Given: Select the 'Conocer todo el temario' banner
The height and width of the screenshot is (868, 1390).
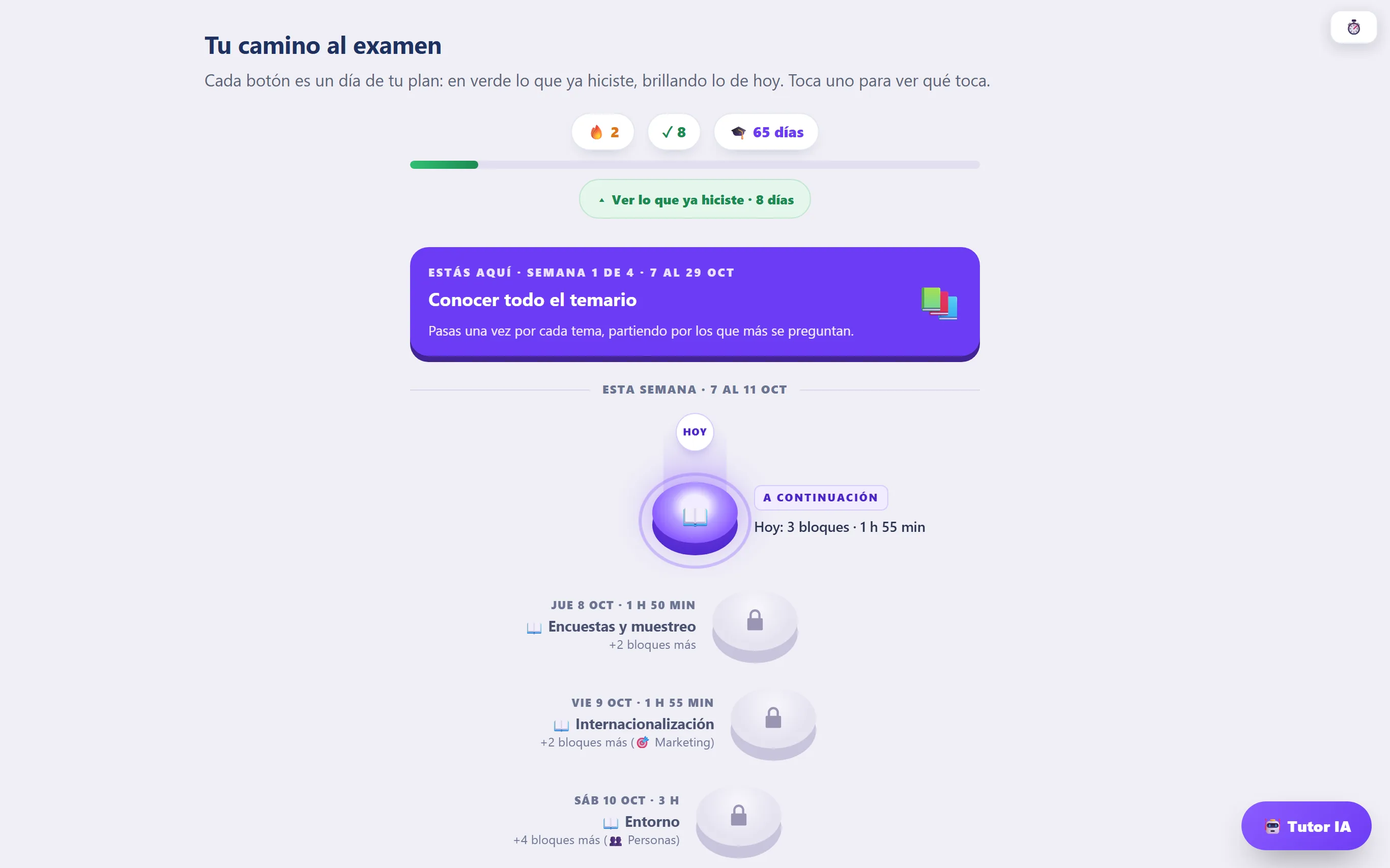Looking at the screenshot, I should [694, 304].
